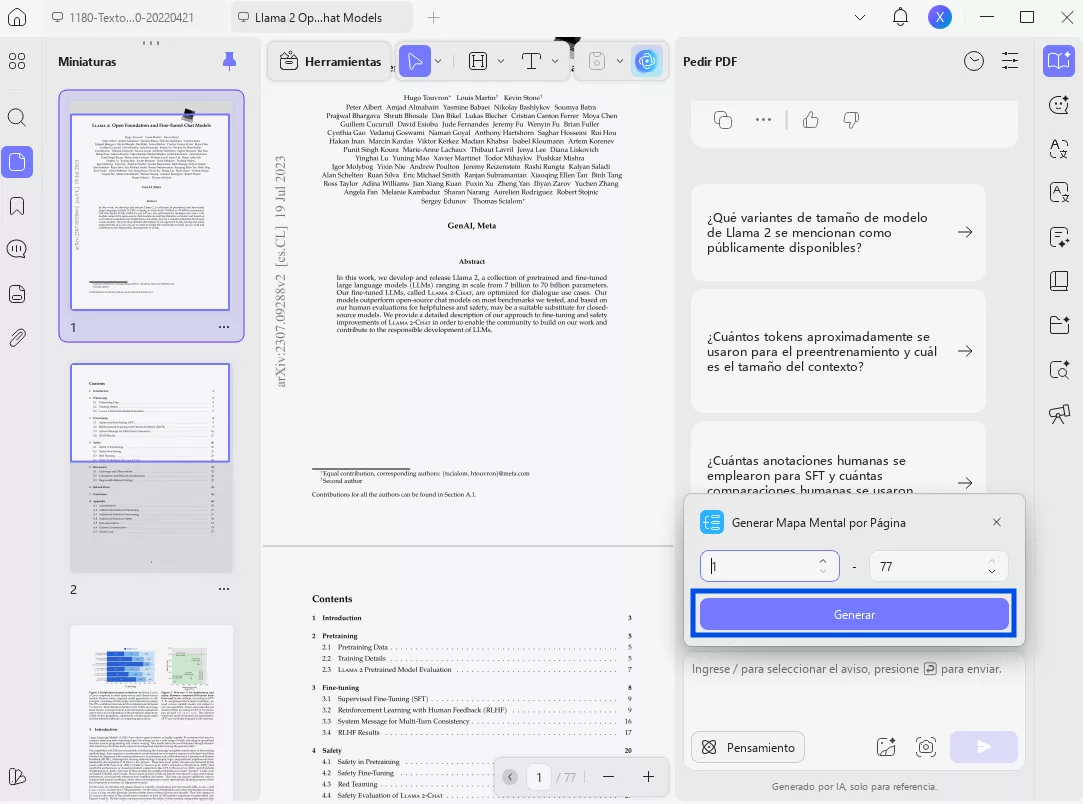Open page 1 thumbnail options menu
This screenshot has height=804, width=1083.
click(x=224, y=327)
